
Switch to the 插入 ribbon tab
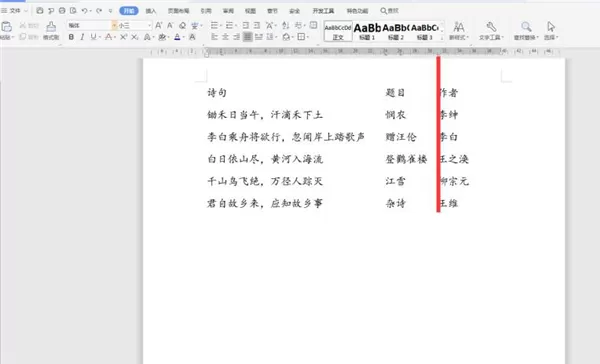pos(151,11)
